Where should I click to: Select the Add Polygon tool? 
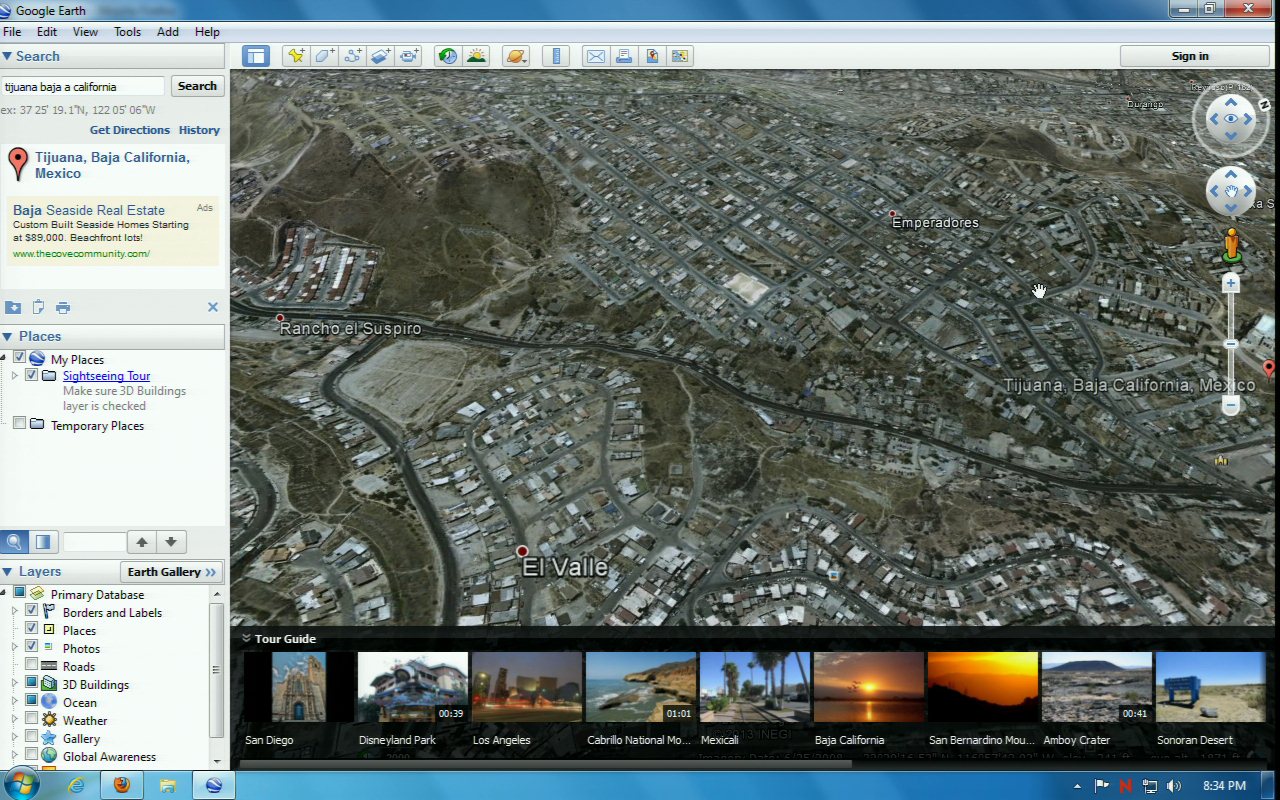click(x=325, y=56)
